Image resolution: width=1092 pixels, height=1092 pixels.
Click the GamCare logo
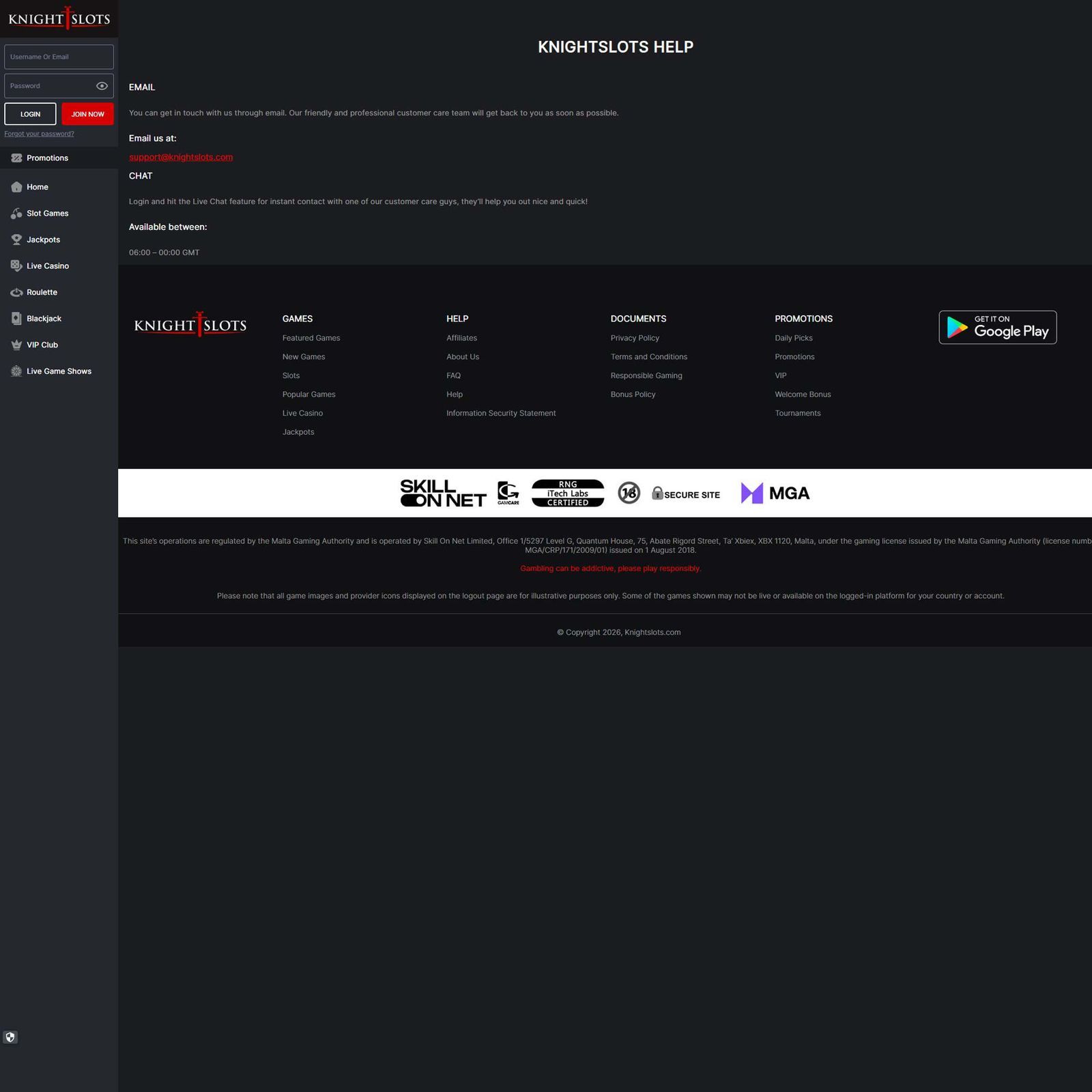(508, 493)
